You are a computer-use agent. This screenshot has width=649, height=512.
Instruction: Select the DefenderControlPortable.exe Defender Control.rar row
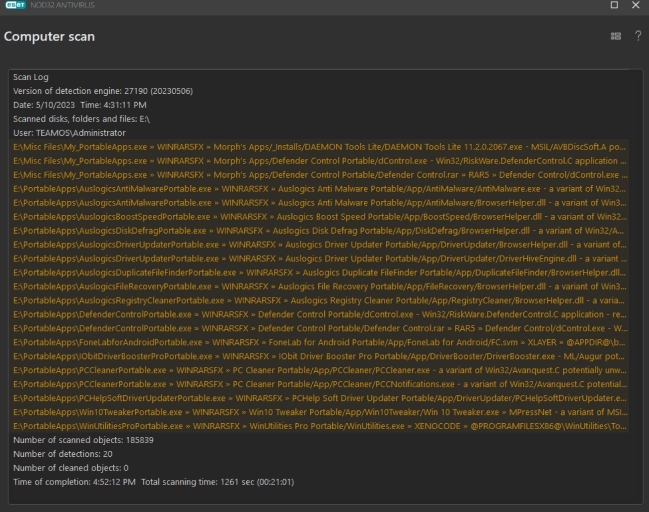coord(320,328)
